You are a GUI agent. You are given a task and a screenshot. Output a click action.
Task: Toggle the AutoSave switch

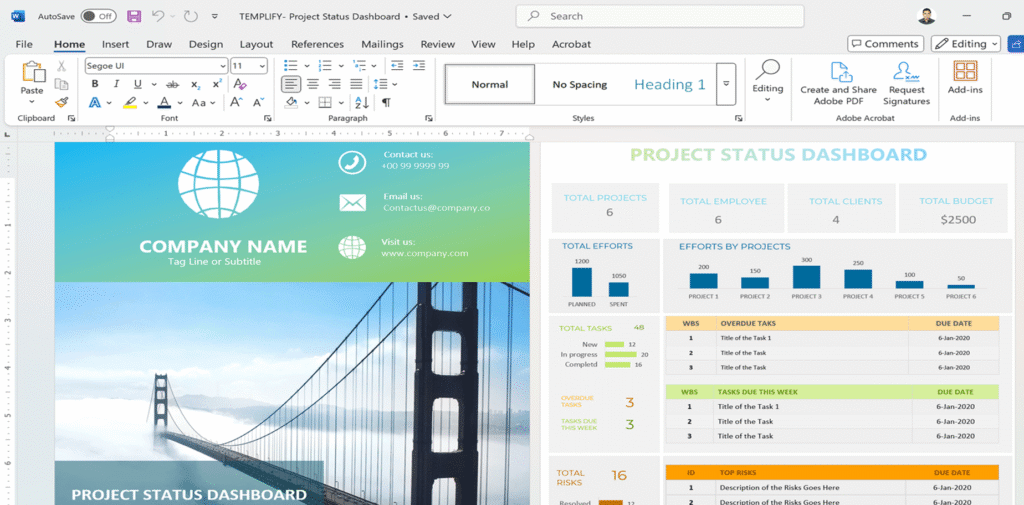pos(98,16)
